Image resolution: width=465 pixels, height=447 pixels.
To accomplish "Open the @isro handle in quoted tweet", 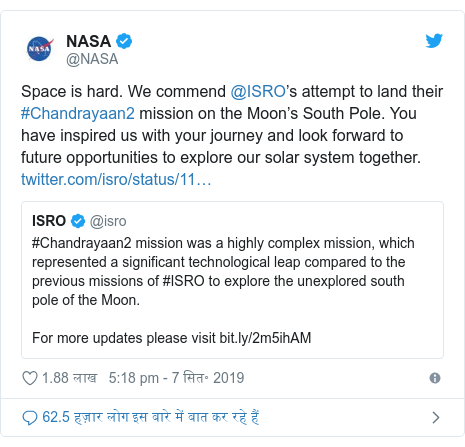I will coord(108,221).
